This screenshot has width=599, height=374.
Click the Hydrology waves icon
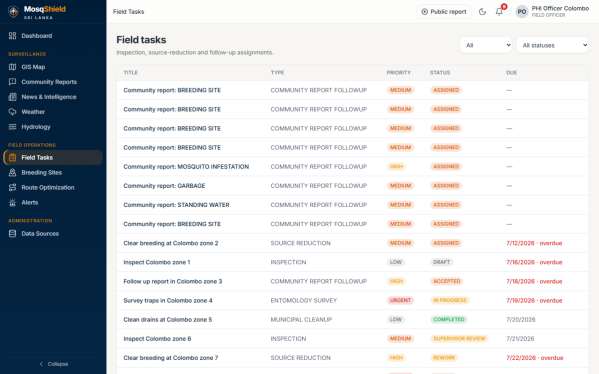coord(13,126)
